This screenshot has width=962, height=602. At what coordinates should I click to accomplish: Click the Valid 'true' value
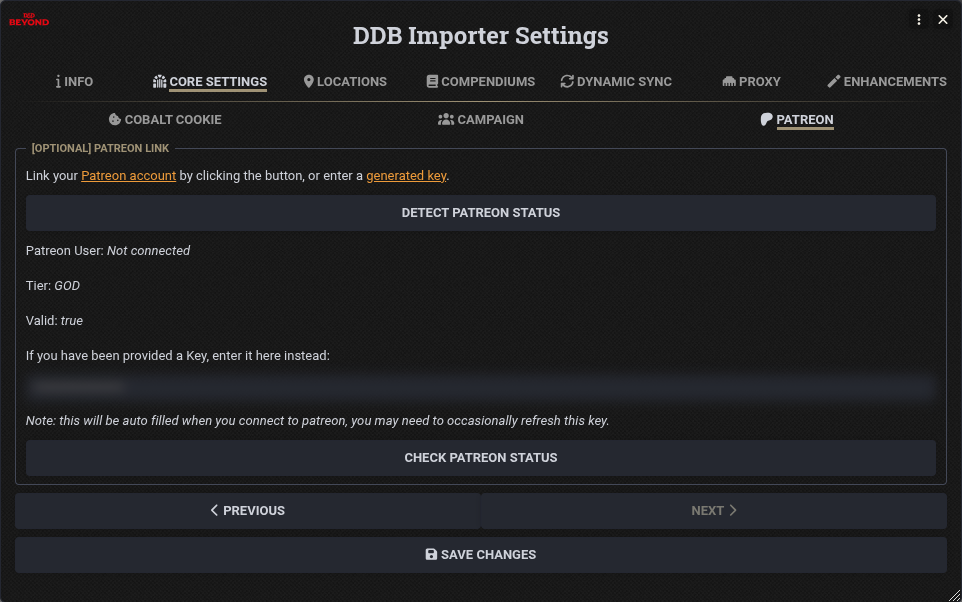coord(72,320)
